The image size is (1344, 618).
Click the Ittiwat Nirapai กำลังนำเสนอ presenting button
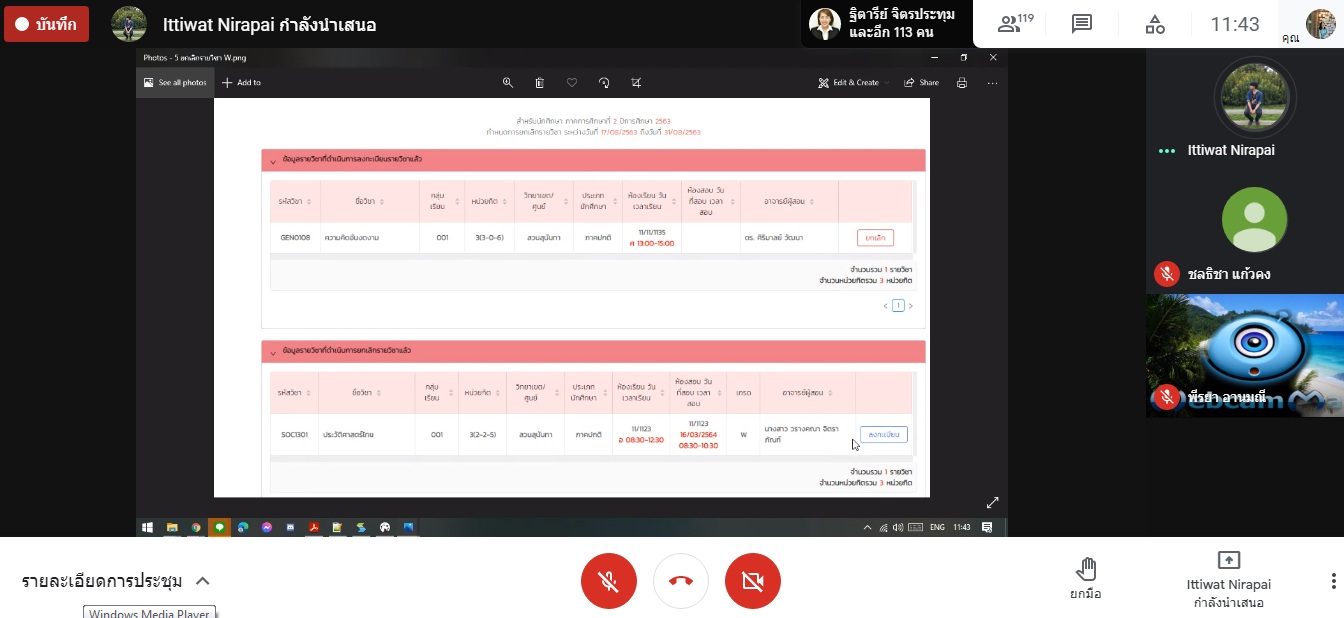(1228, 581)
